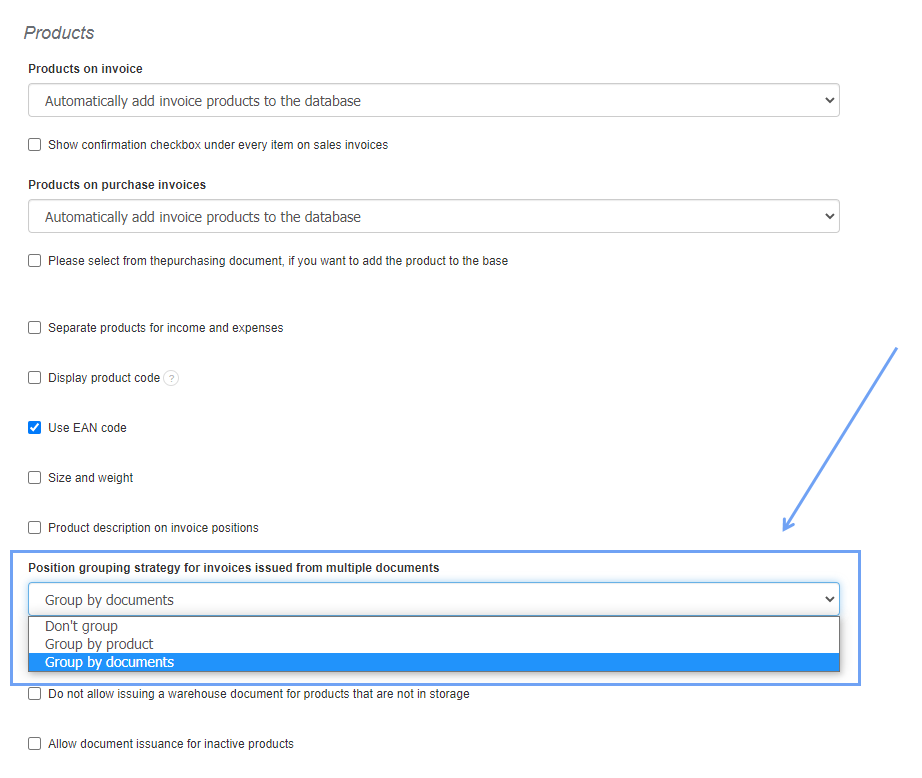Screen dimensions: 922x778
Task: Open the Products on purchase invoices dropdown
Action: (x=433, y=217)
